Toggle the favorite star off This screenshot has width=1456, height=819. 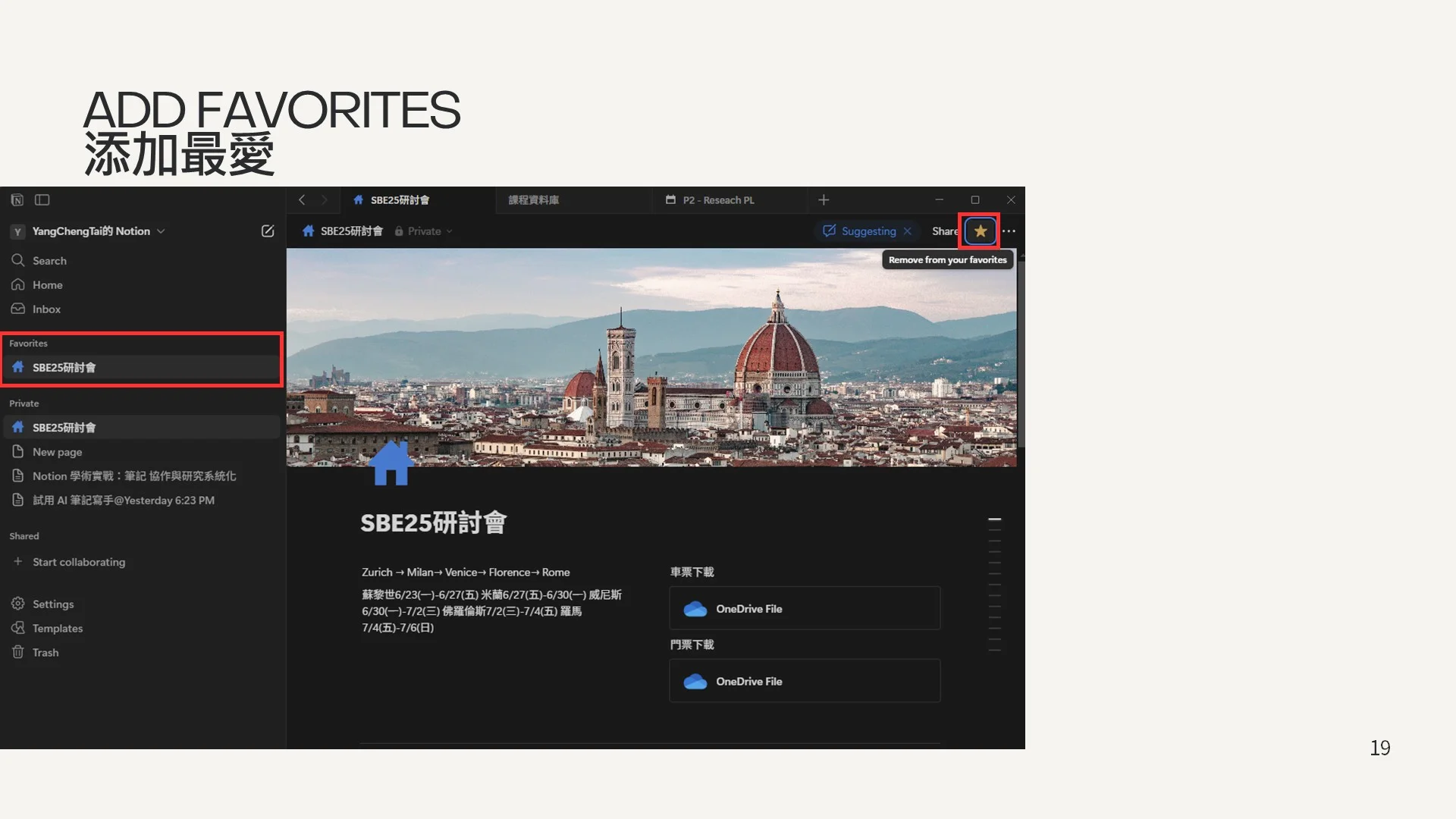point(981,231)
